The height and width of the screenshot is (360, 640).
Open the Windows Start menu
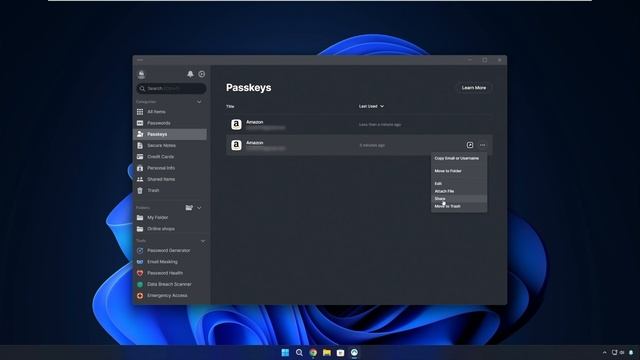click(285, 353)
